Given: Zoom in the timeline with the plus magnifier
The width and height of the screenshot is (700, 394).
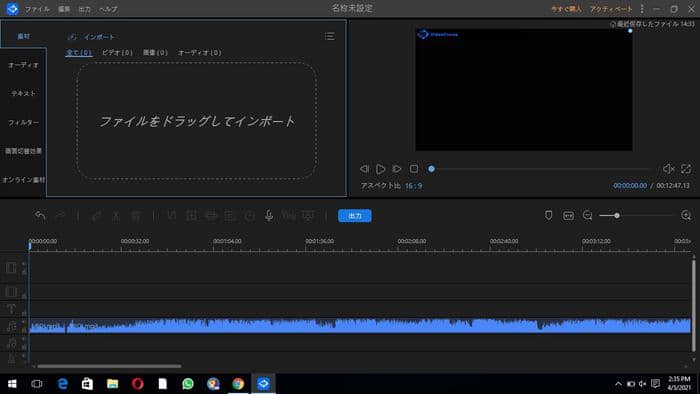Looking at the screenshot, I should (686, 216).
